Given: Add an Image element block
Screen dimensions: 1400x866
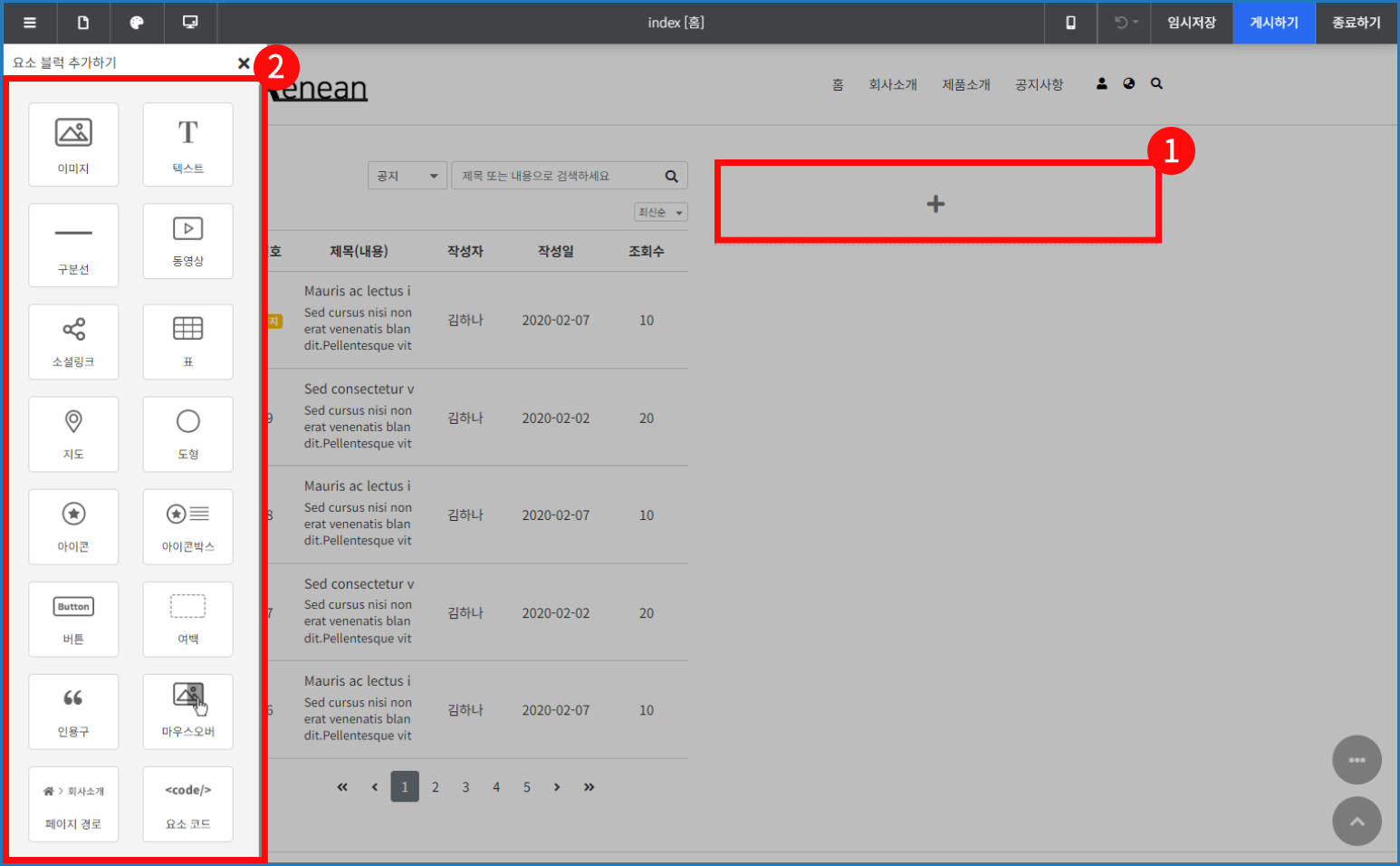Looking at the screenshot, I should click(73, 145).
